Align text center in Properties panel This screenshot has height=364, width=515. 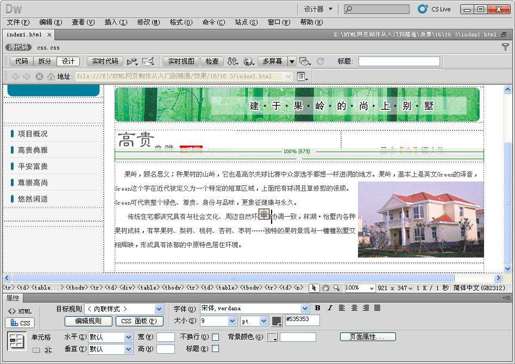point(354,308)
